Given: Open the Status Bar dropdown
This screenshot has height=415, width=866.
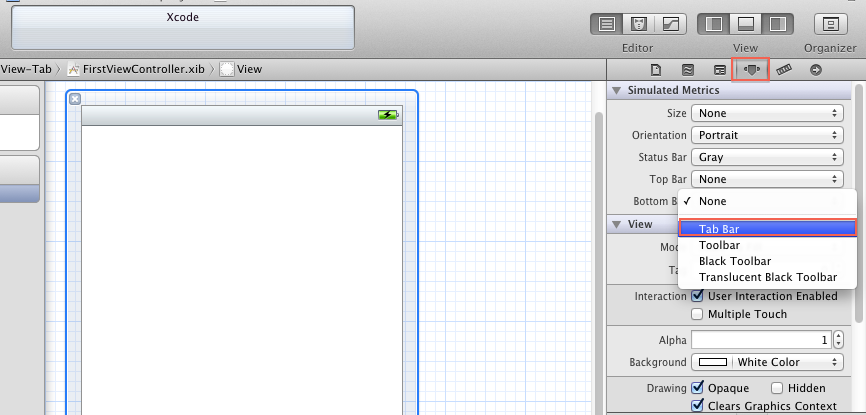Looking at the screenshot, I should tap(767, 157).
